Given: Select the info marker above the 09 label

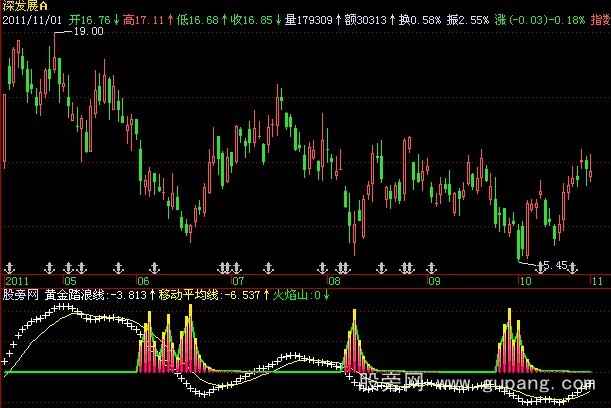Looking at the screenshot, I should pyautogui.click(x=432, y=267).
